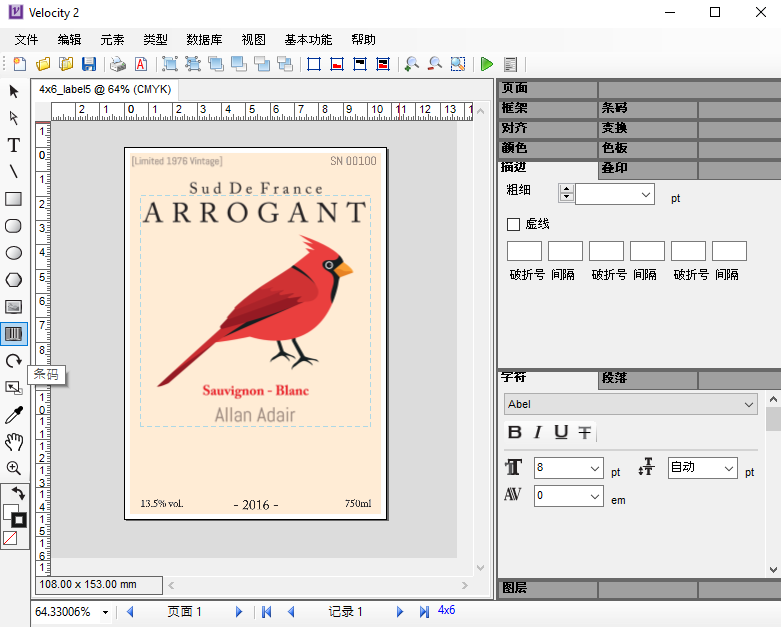Select the Text tool in left toolbar
Screen dimensions: 781x627
[14, 146]
